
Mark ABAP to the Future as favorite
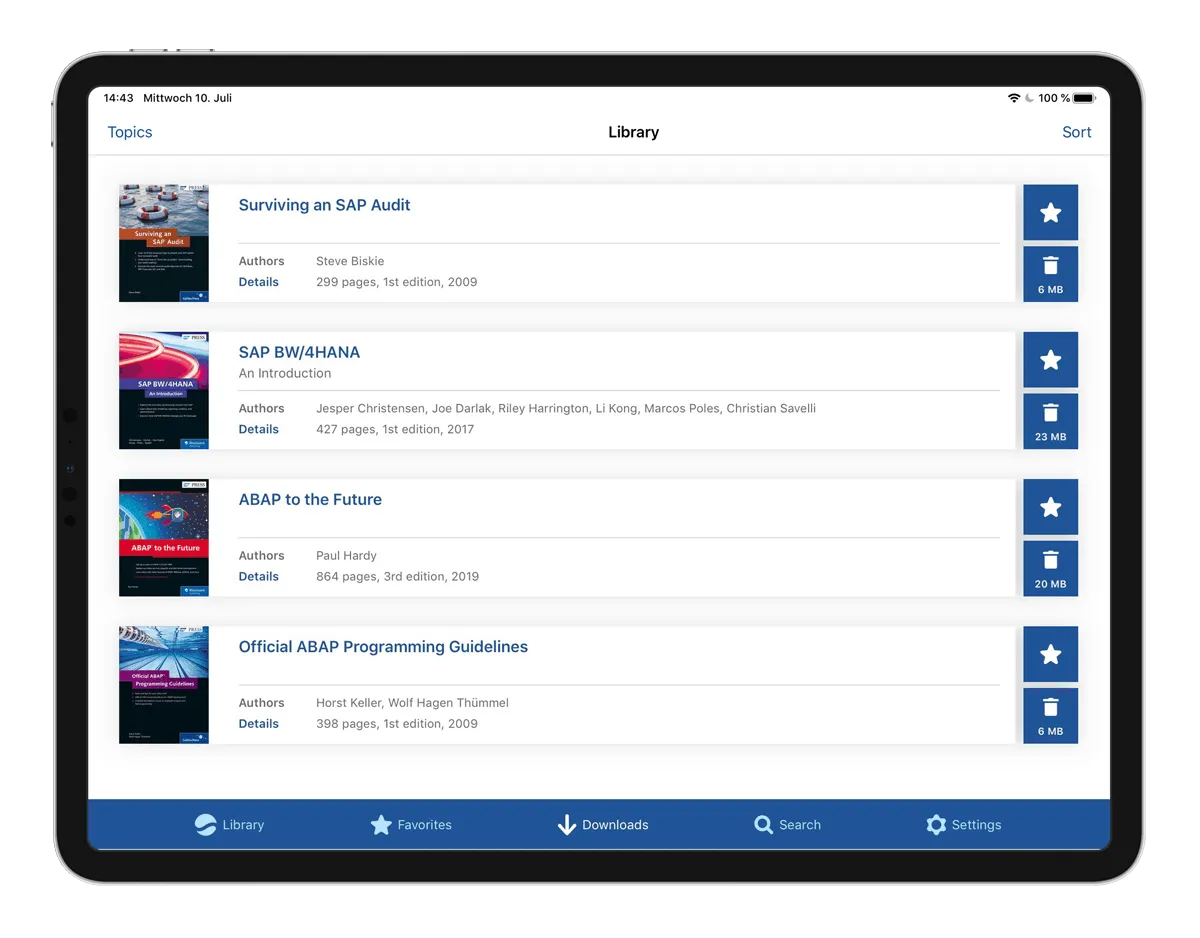click(1050, 506)
